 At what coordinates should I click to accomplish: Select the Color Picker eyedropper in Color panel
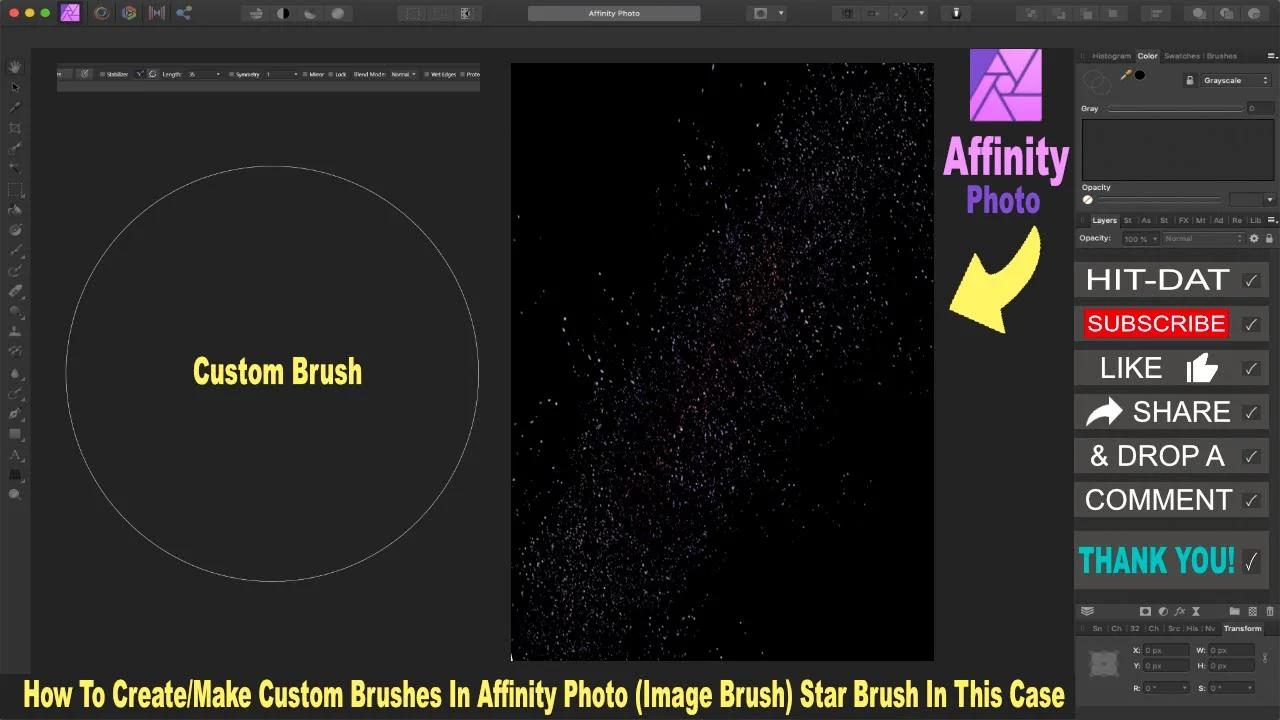1127,74
